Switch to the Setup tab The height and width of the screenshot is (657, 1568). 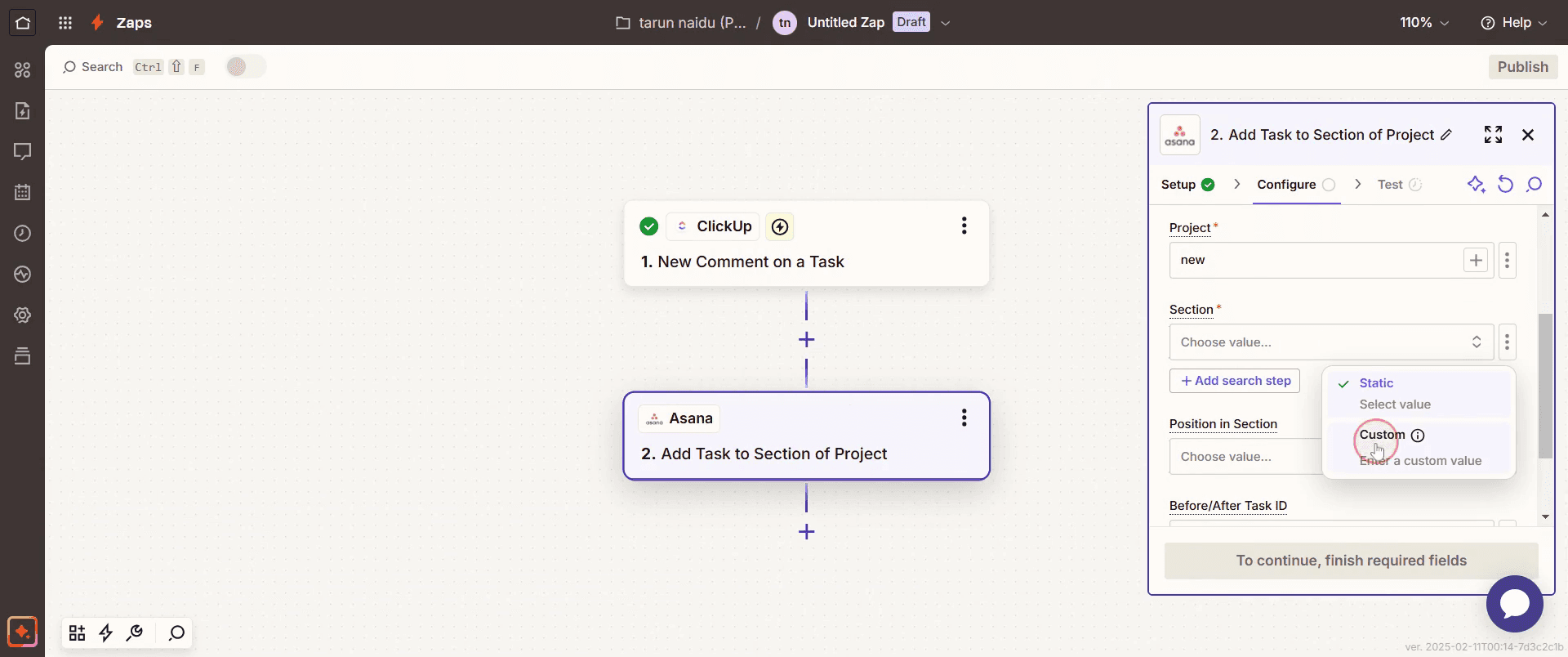click(1187, 185)
